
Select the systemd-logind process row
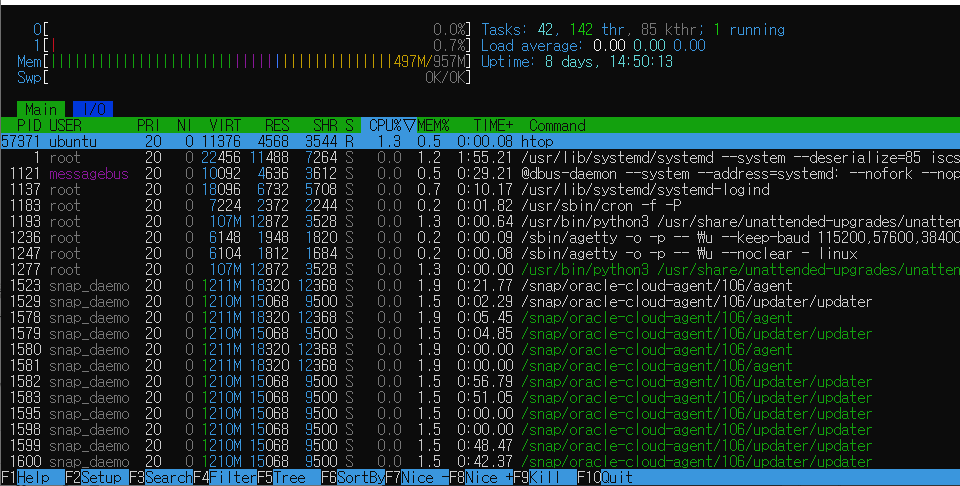pyautogui.click(x=480, y=189)
